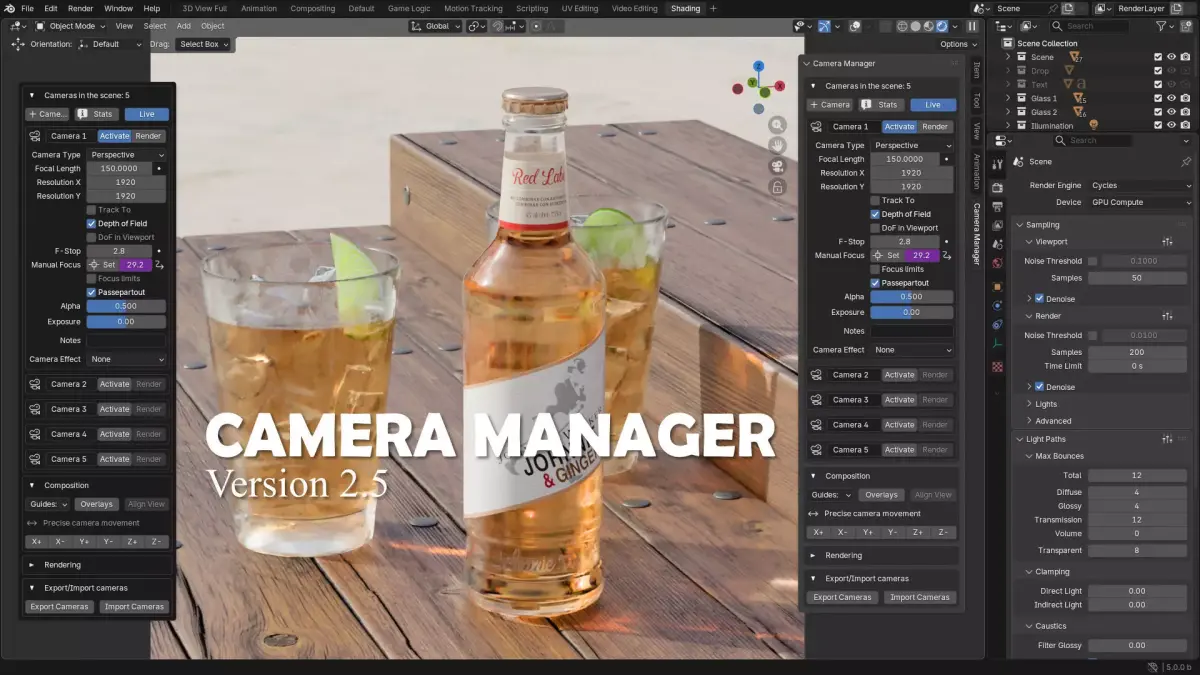Image resolution: width=1200 pixels, height=675 pixels.
Task: Enable Track To checkbox in sidebar Camera Manager
Action: point(875,200)
